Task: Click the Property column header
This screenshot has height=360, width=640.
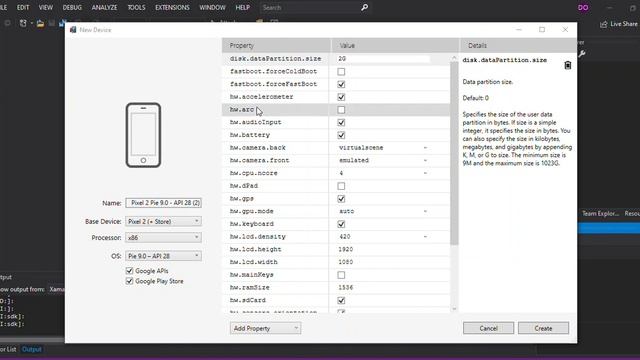Action: [276, 45]
